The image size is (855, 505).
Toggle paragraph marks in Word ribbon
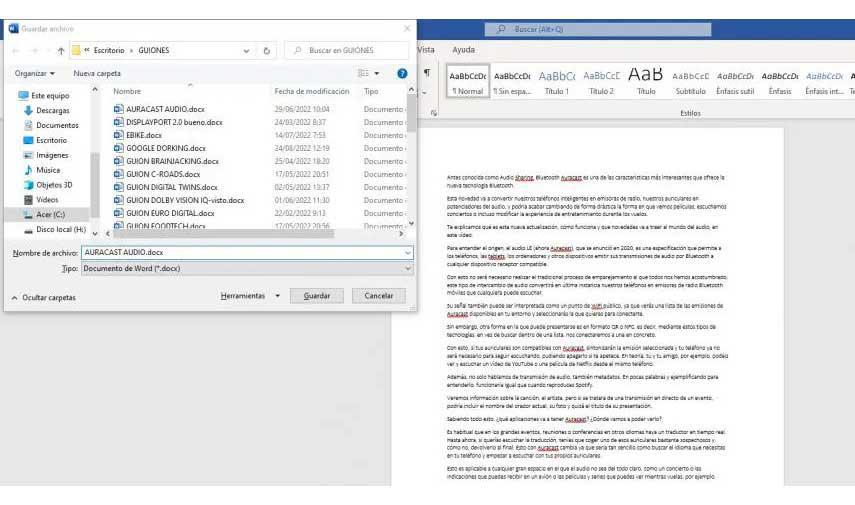(427, 73)
